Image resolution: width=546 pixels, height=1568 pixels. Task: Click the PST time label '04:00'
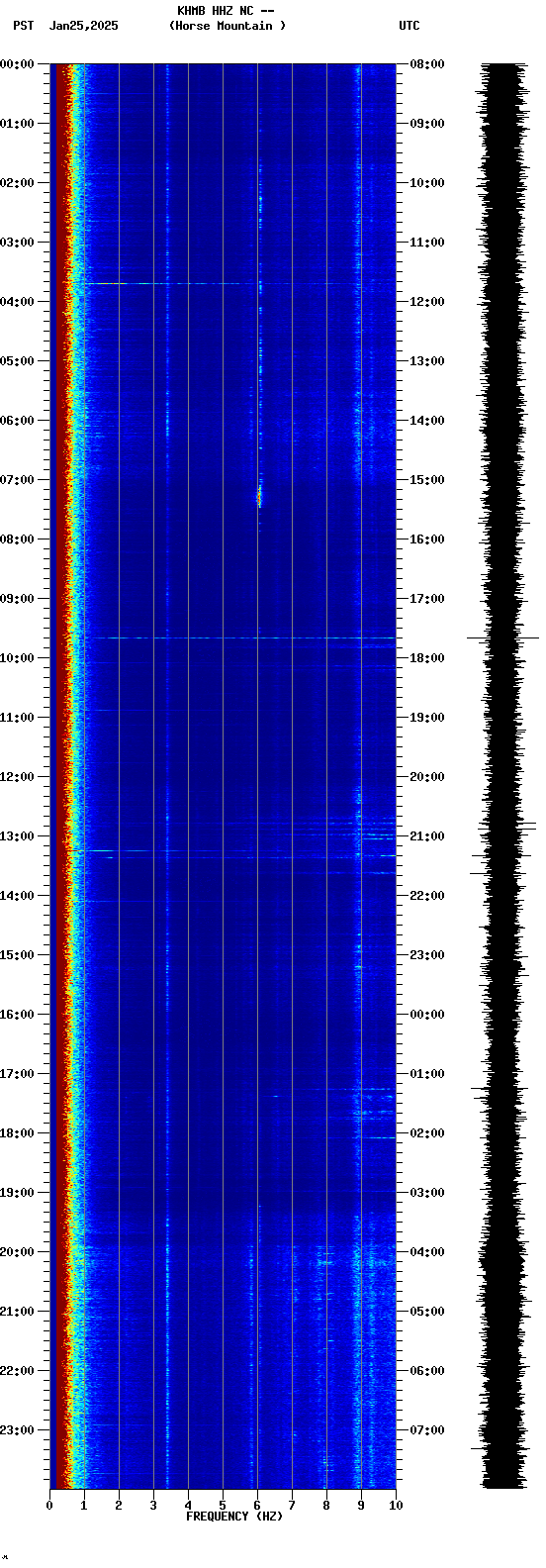[x=17, y=302]
